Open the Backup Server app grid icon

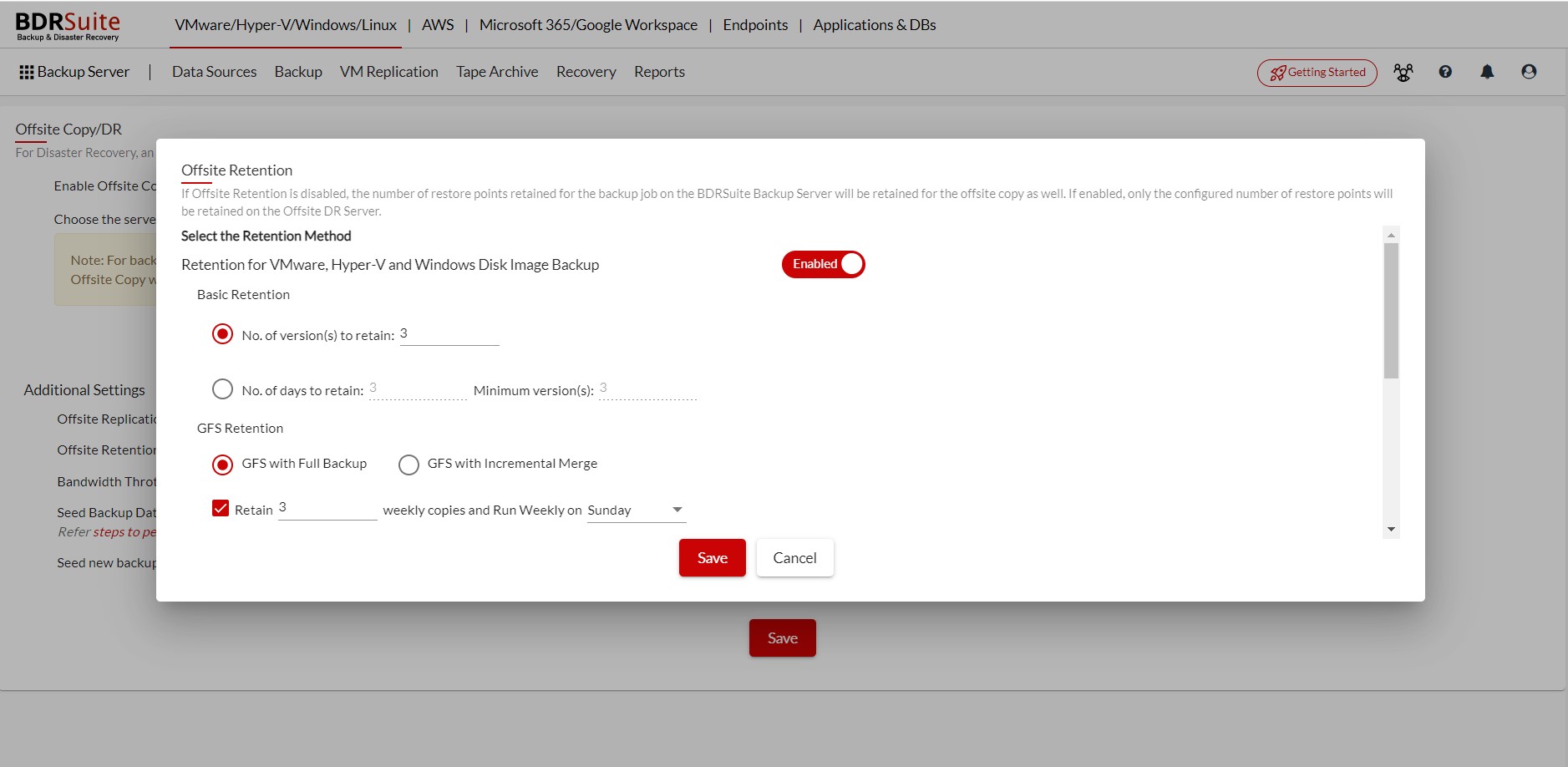pyautogui.click(x=27, y=73)
